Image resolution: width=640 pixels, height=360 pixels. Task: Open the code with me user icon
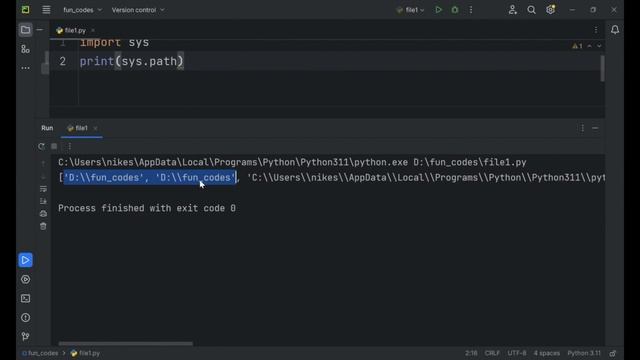click(x=513, y=10)
